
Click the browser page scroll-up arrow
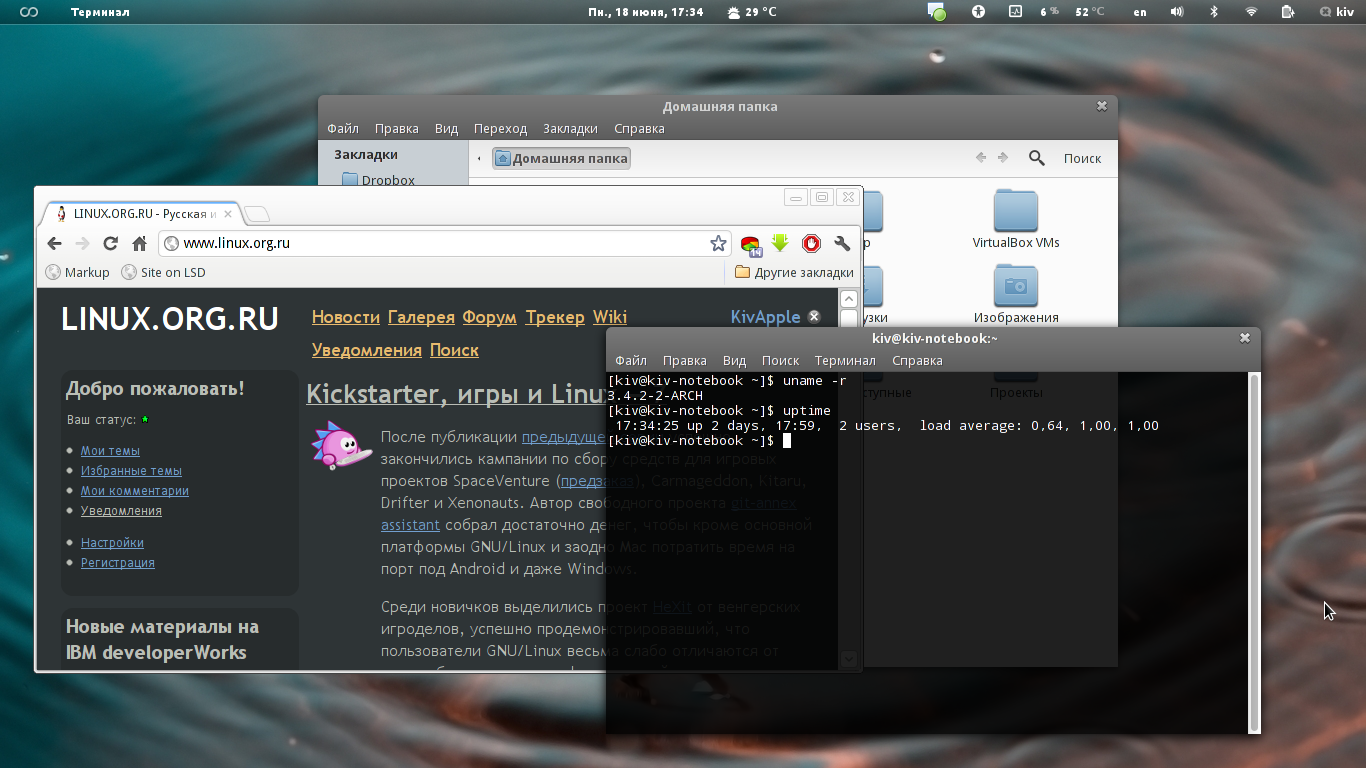(848, 298)
